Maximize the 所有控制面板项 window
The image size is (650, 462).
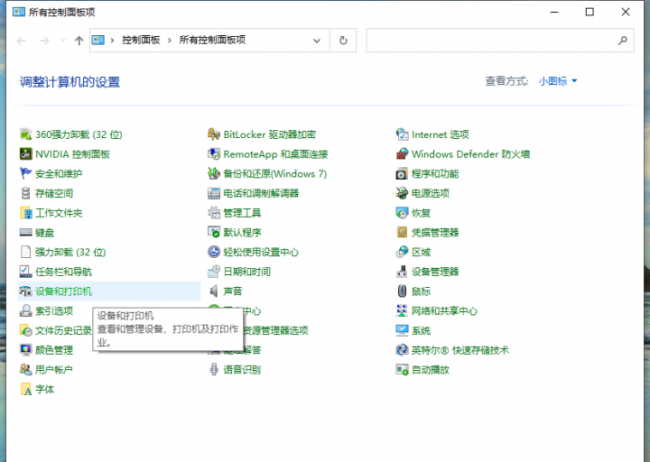pyautogui.click(x=589, y=12)
